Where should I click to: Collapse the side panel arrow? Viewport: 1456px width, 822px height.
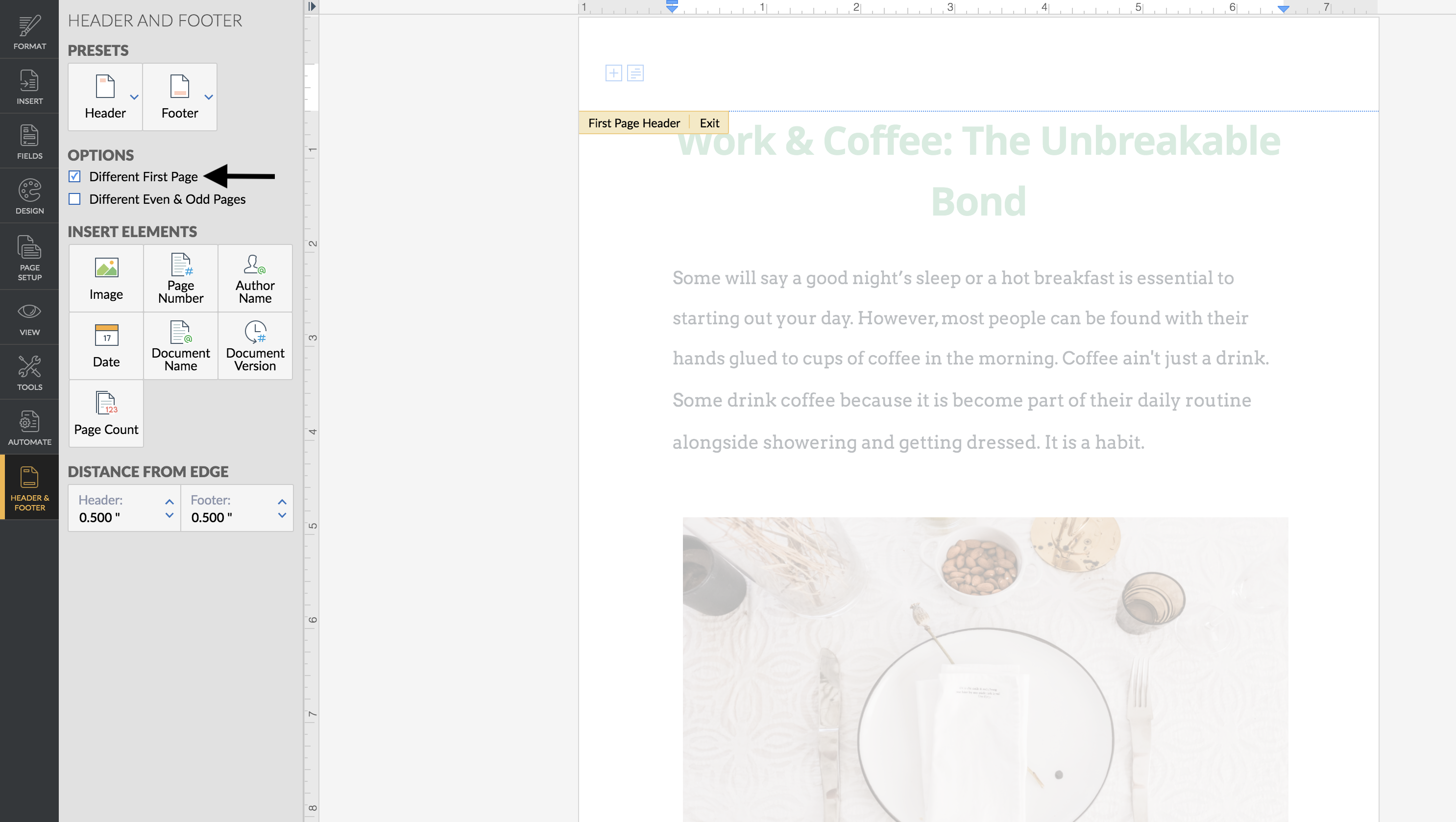click(312, 7)
